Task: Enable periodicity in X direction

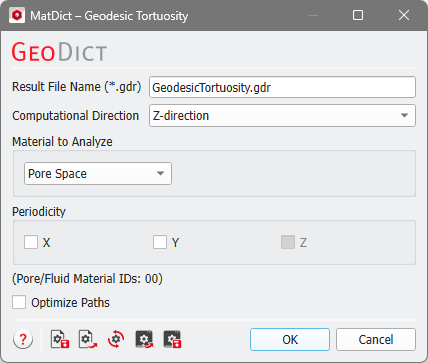Action: [x=31, y=242]
